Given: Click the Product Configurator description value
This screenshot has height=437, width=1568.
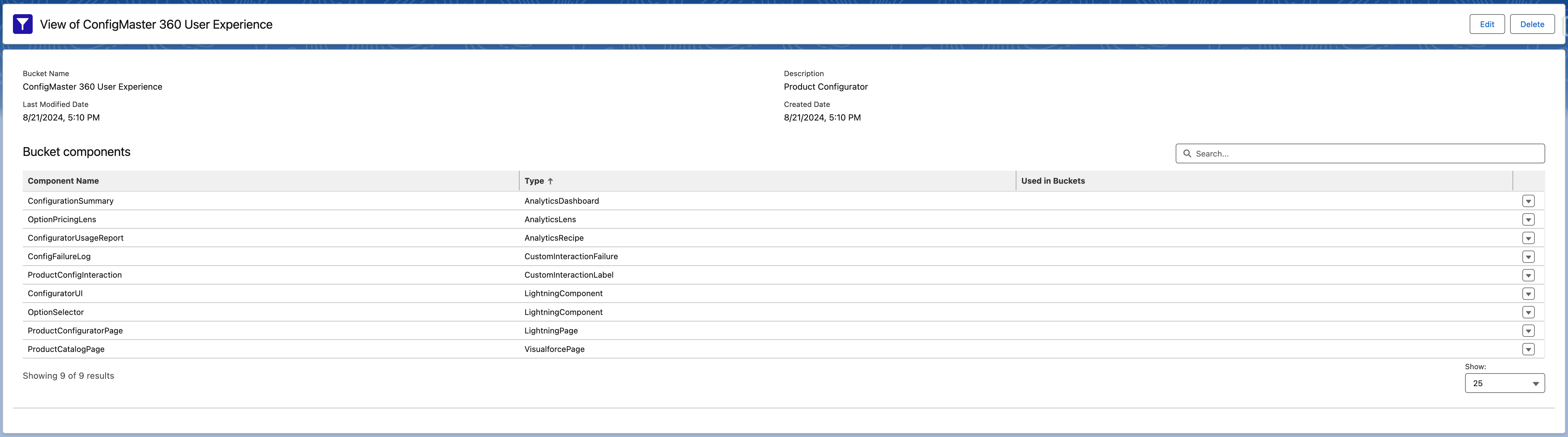Looking at the screenshot, I should (x=826, y=87).
